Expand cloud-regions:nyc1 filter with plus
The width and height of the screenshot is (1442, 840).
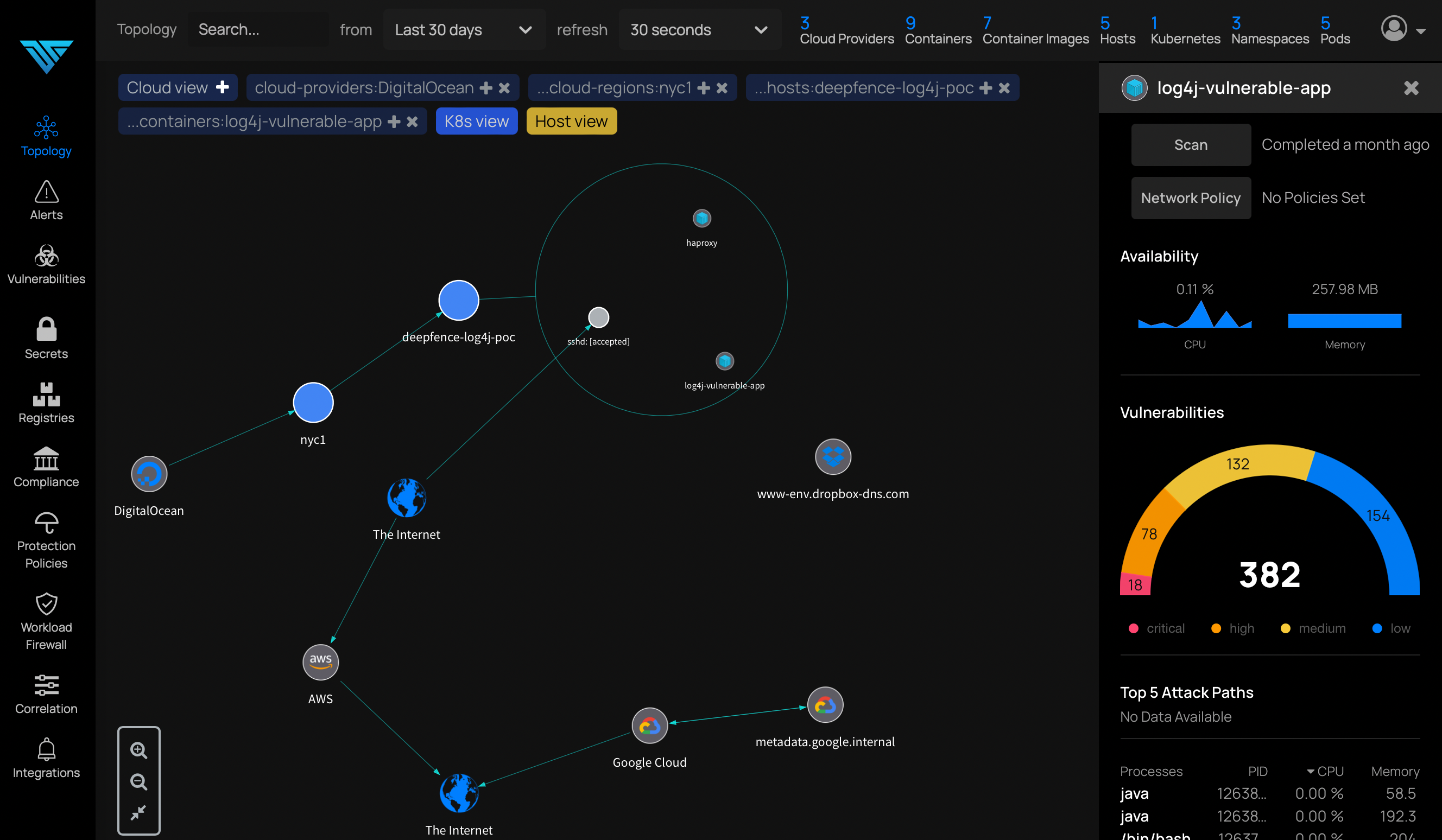pyautogui.click(x=704, y=87)
